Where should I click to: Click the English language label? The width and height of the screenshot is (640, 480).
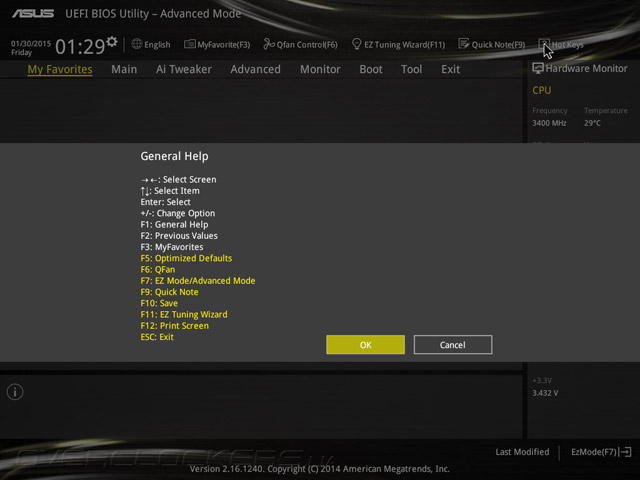pyautogui.click(x=157, y=44)
